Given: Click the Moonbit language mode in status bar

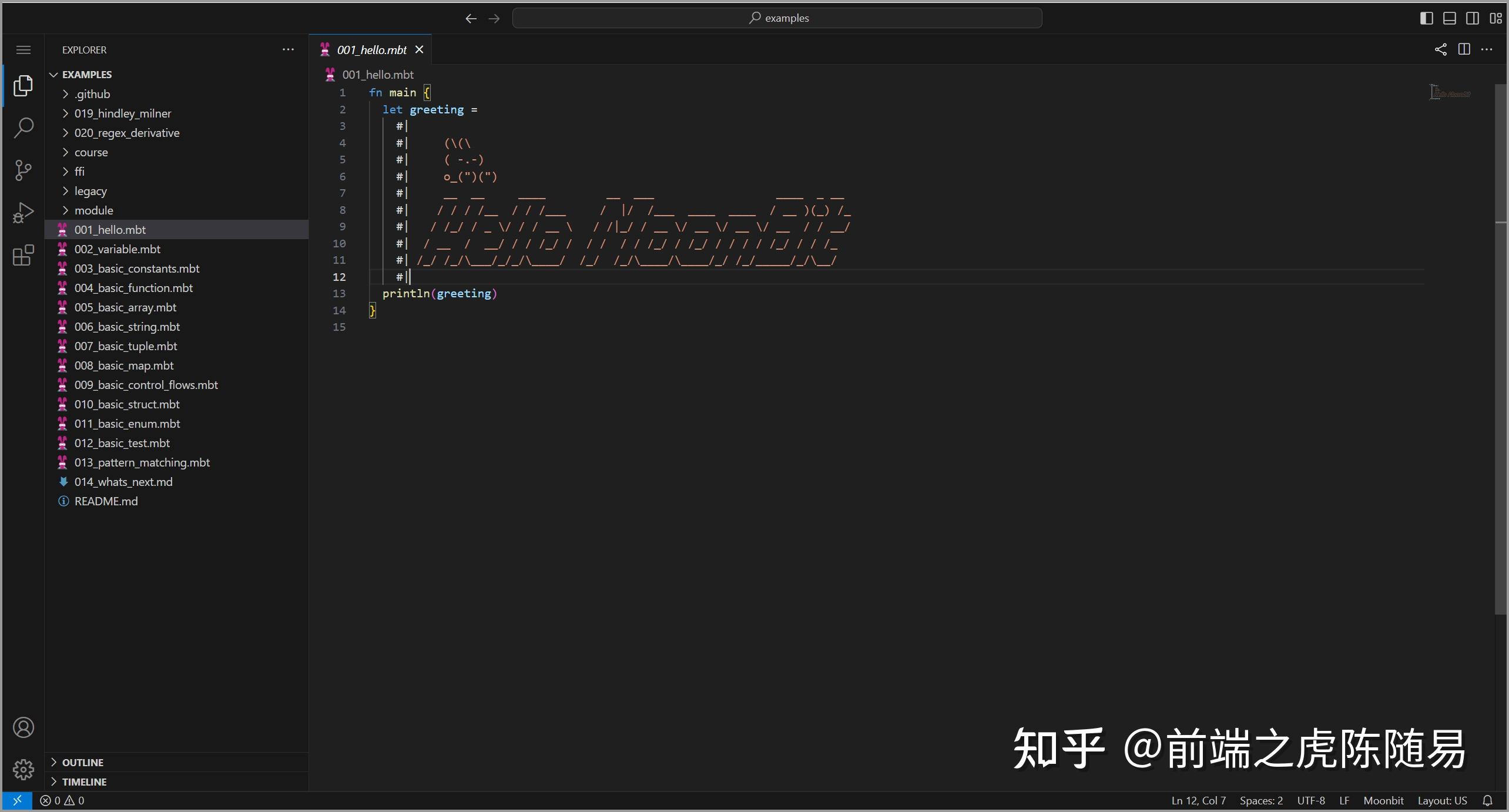Looking at the screenshot, I should tap(1383, 800).
